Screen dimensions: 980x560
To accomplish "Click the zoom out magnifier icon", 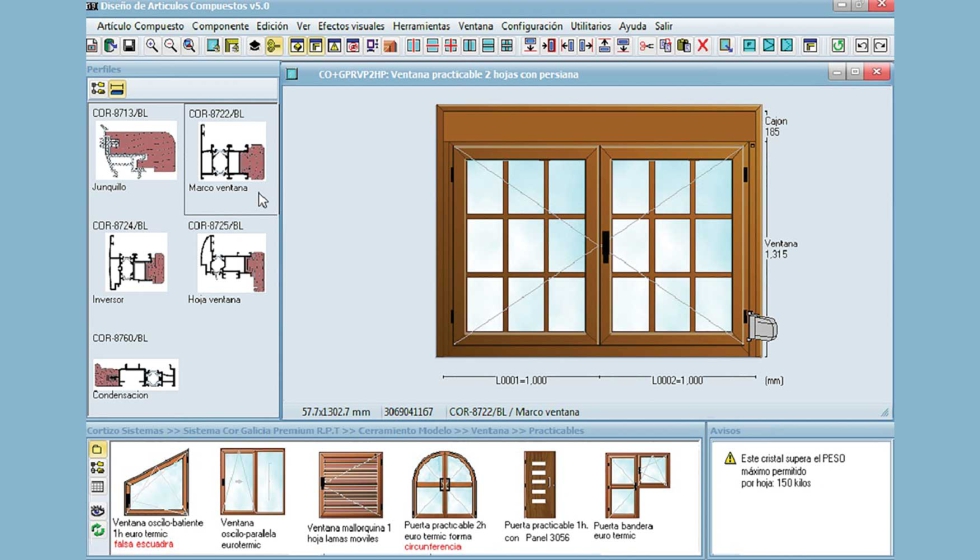I will pyautogui.click(x=170, y=46).
